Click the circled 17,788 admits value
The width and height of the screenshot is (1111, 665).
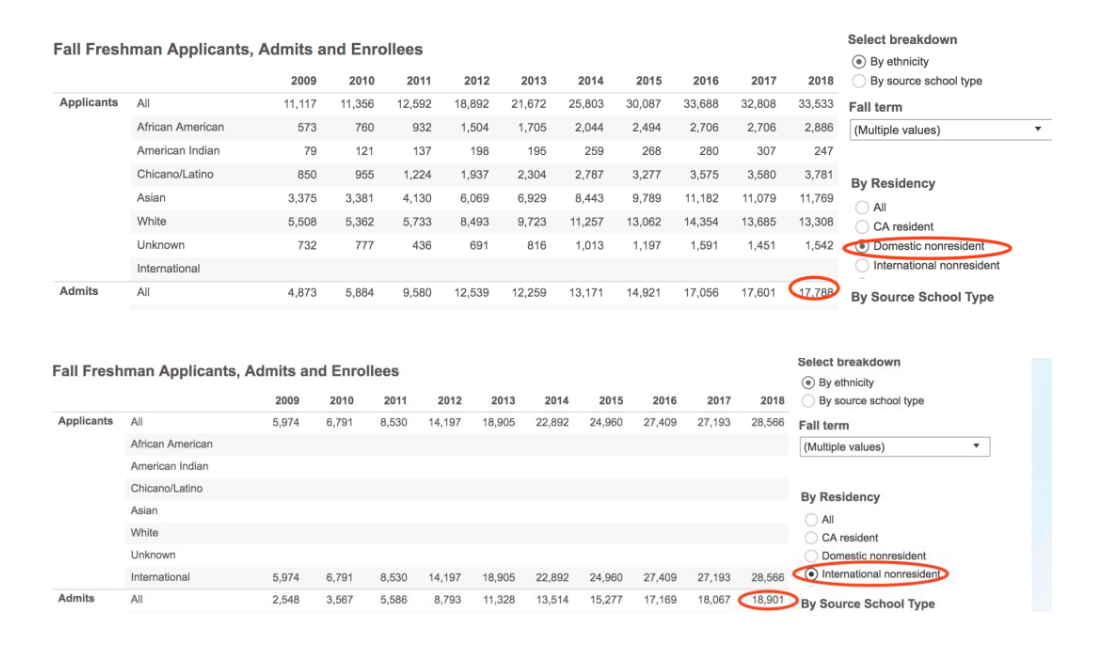tap(812, 292)
